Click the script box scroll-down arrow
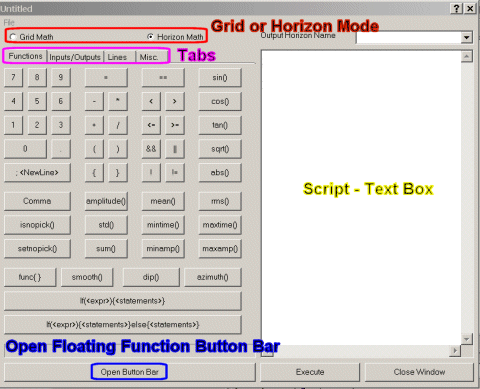This screenshot has width=480, height=389. (x=467, y=339)
